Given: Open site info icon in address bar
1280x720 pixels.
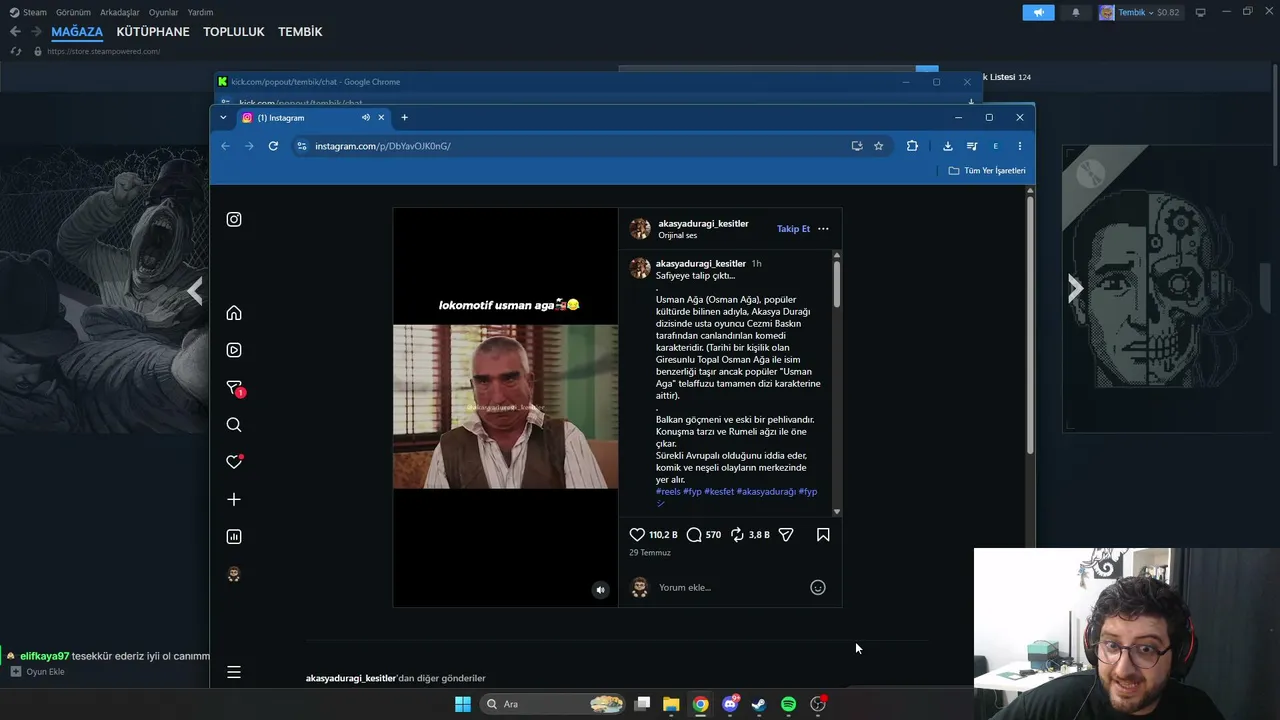Looking at the screenshot, I should tap(301, 146).
